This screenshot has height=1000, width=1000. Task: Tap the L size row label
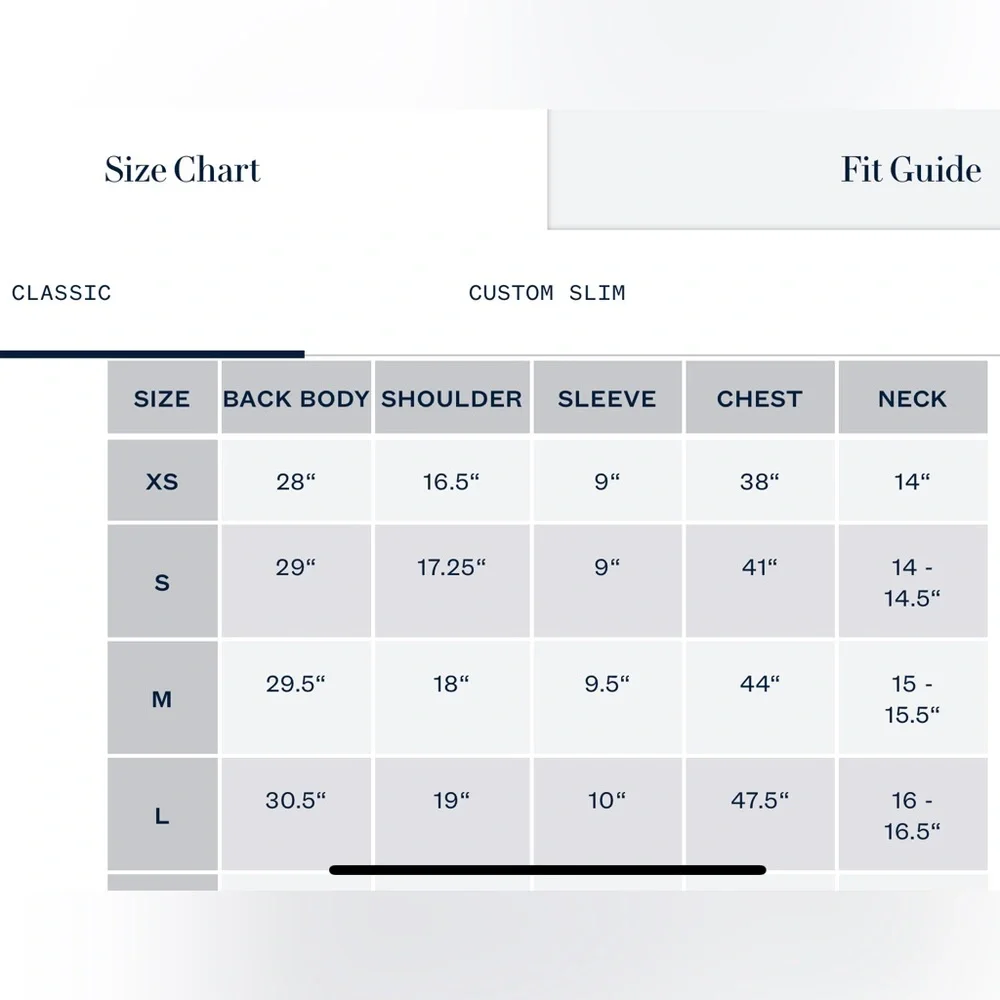tap(162, 816)
